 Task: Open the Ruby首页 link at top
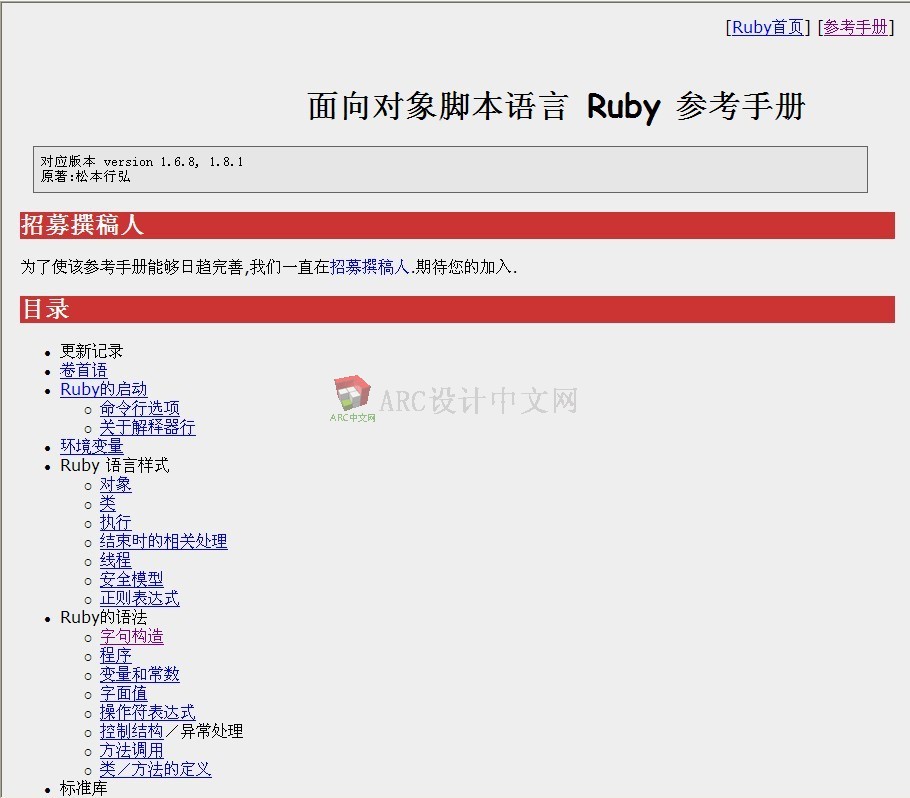click(767, 28)
